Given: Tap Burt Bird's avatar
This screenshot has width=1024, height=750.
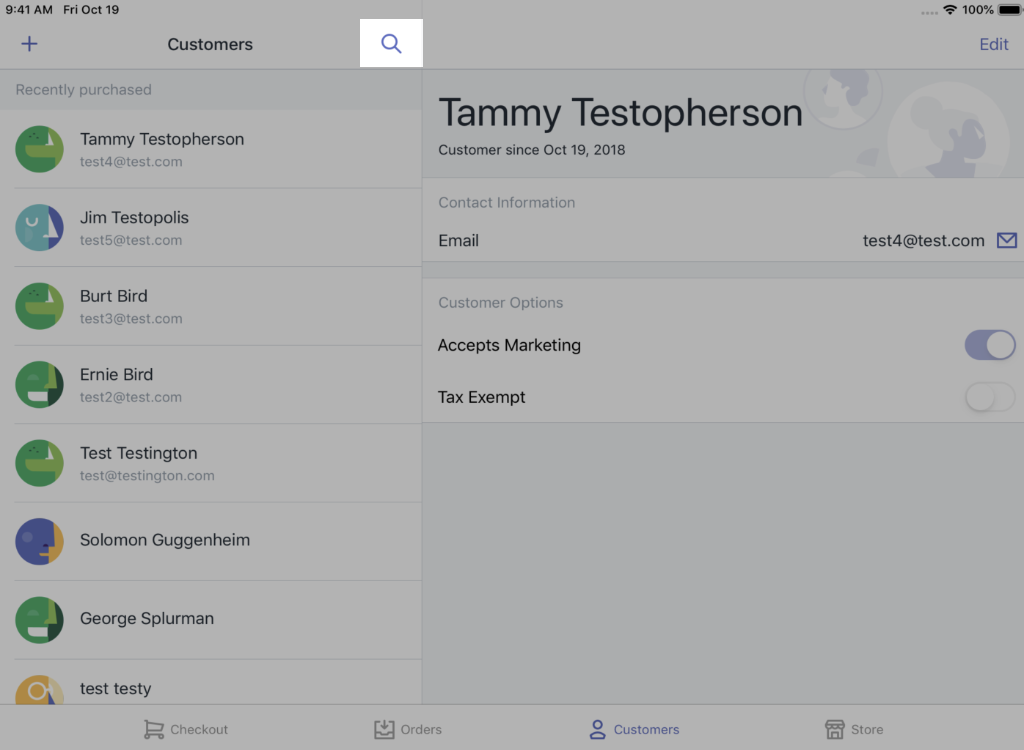Looking at the screenshot, I should 39,306.
